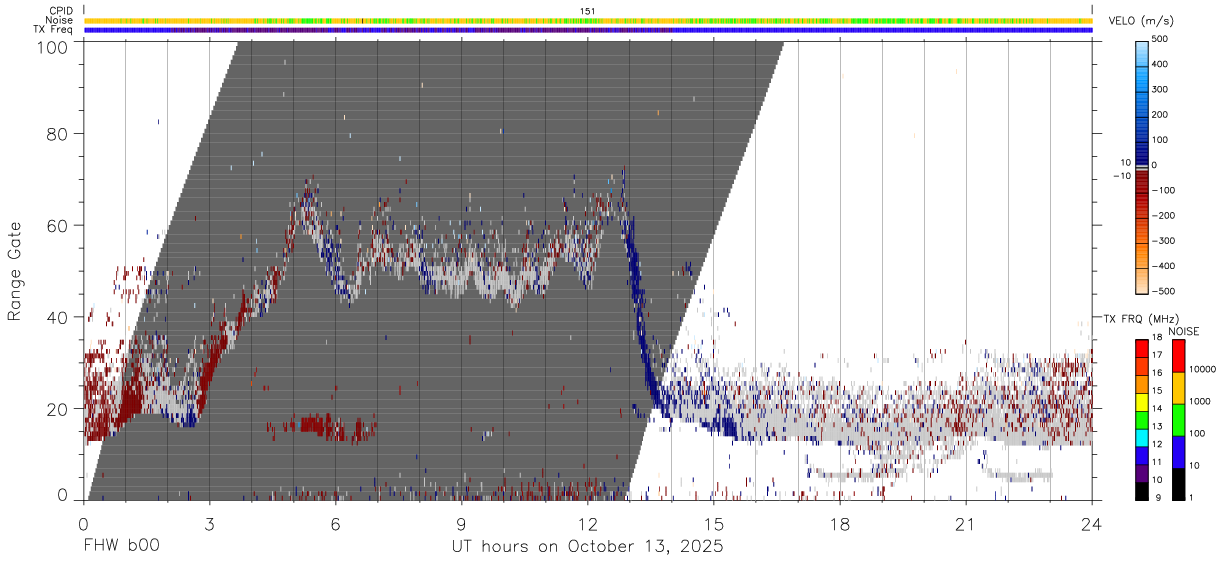Select the blue 11-12 MHz frequency swatch
1228x567 pixels.
tap(1142, 454)
